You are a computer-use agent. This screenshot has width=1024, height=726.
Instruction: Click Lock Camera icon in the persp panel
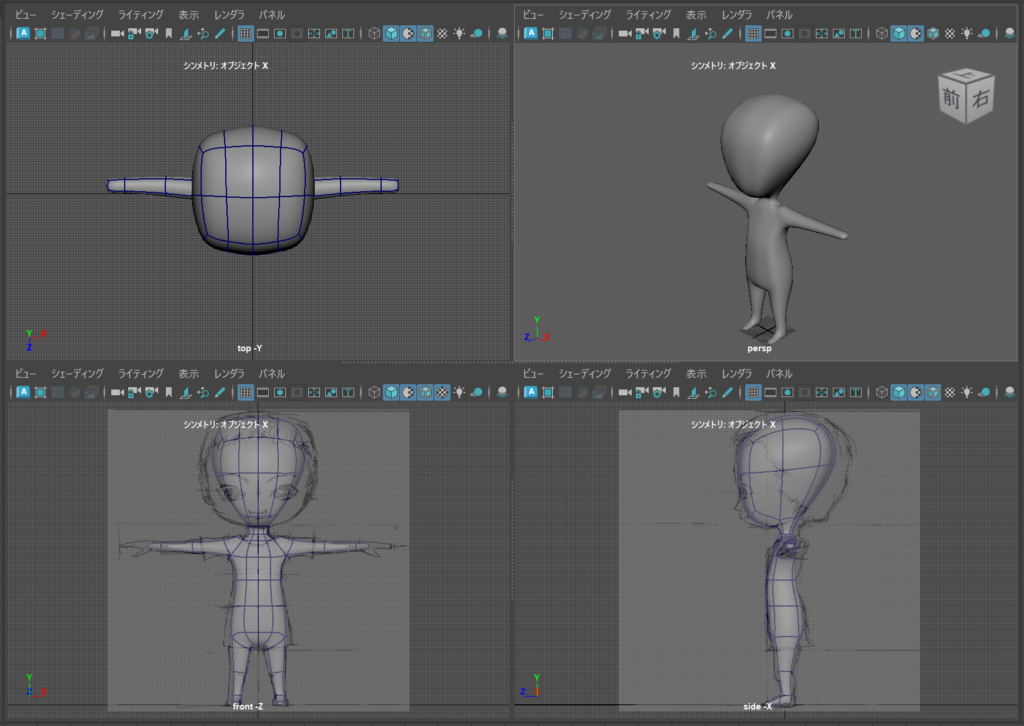pyautogui.click(x=641, y=33)
